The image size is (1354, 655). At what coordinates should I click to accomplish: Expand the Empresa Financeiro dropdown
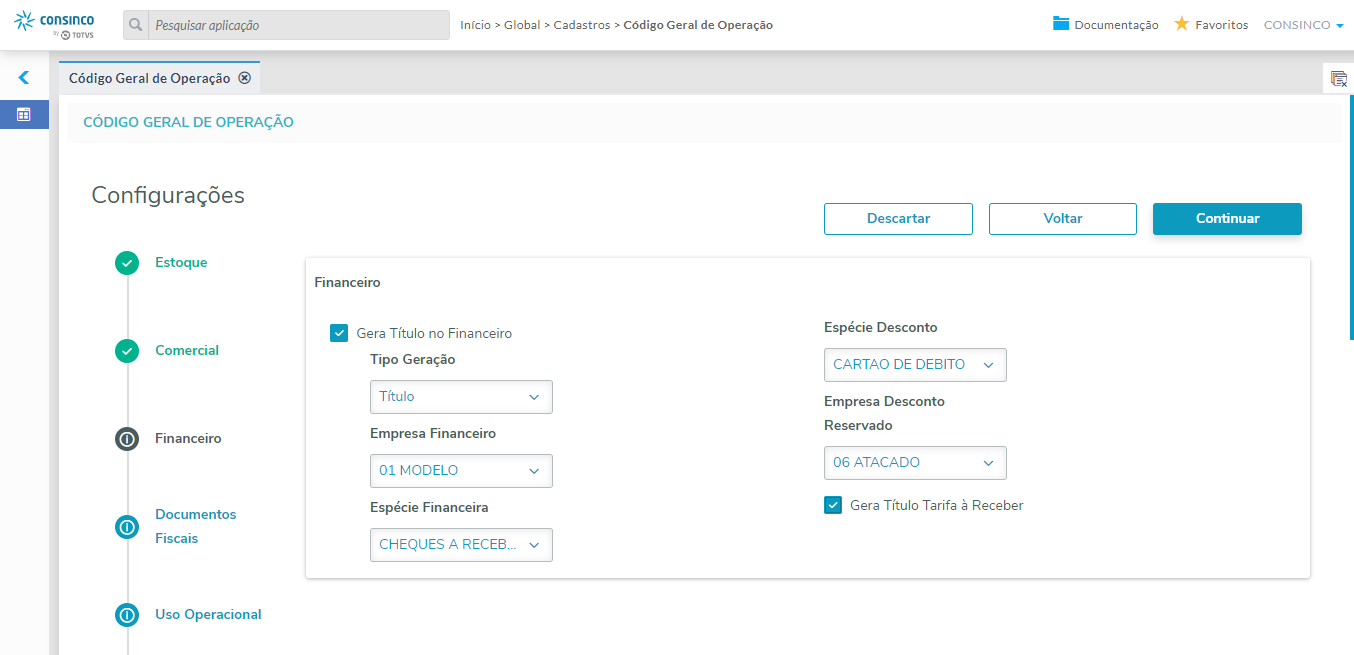461,471
